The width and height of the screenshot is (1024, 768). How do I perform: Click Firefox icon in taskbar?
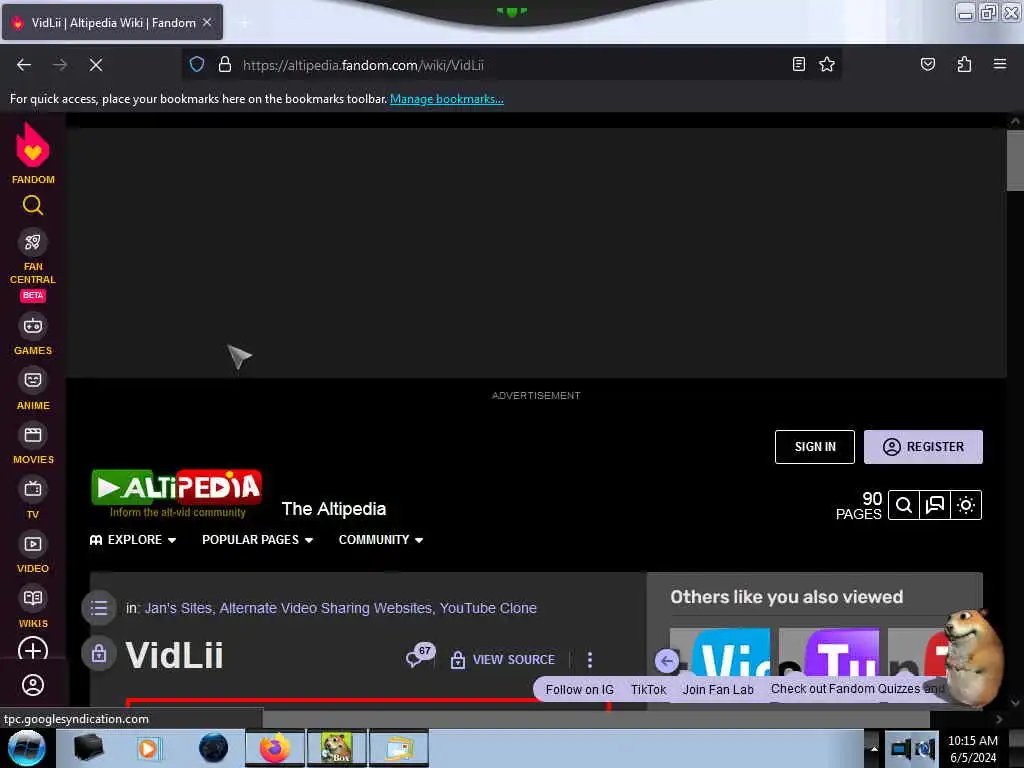click(x=274, y=748)
